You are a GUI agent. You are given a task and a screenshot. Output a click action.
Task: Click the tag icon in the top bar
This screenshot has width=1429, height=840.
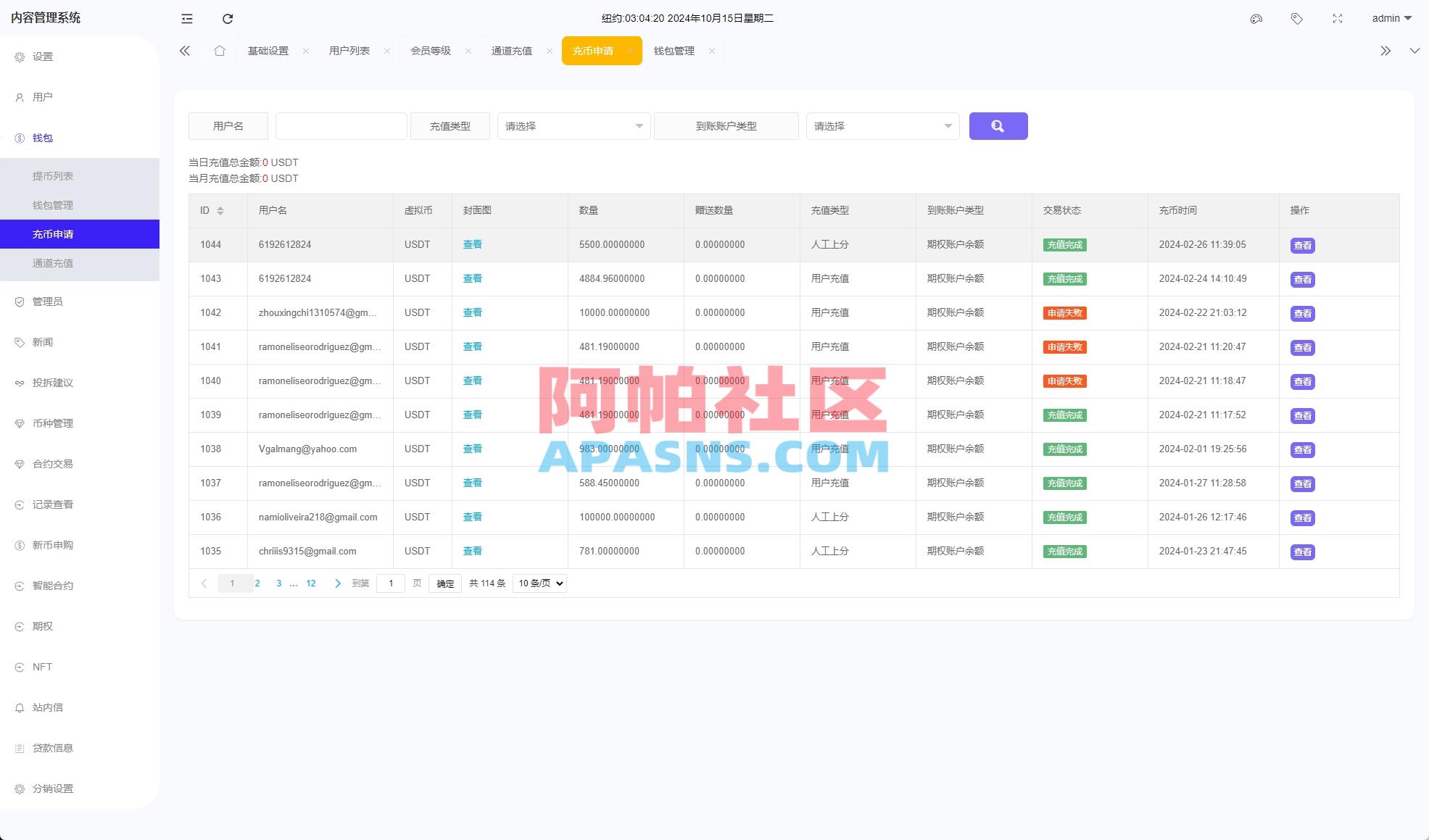1296,19
